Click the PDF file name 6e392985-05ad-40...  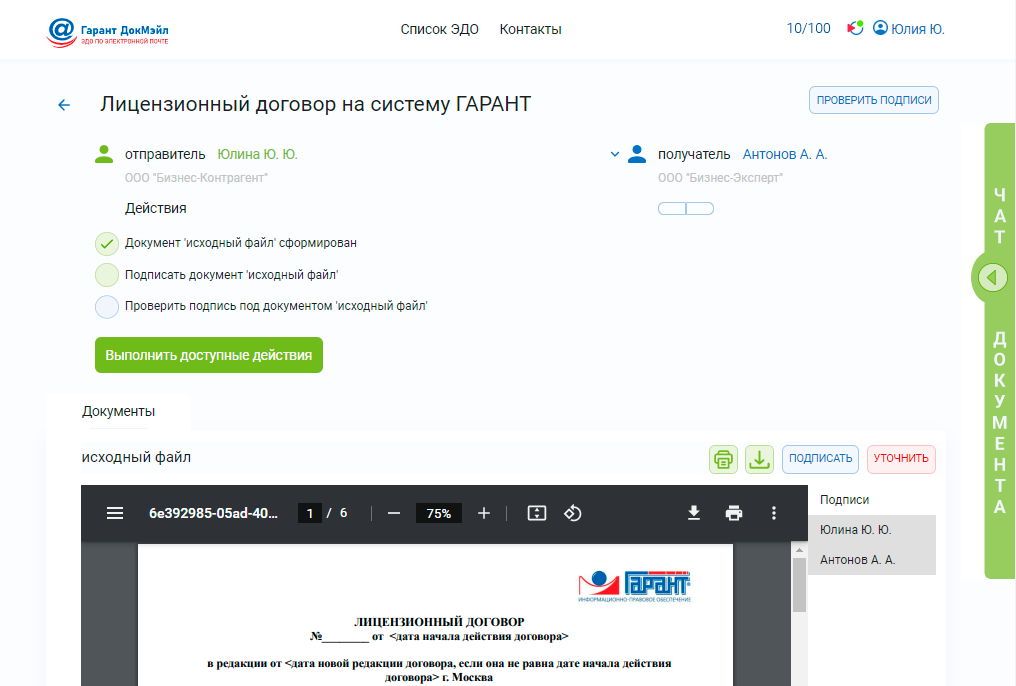coord(213,513)
